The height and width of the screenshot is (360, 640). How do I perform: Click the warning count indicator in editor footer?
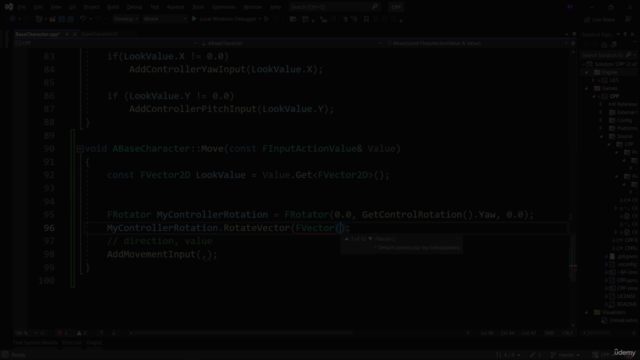[x=82, y=333]
